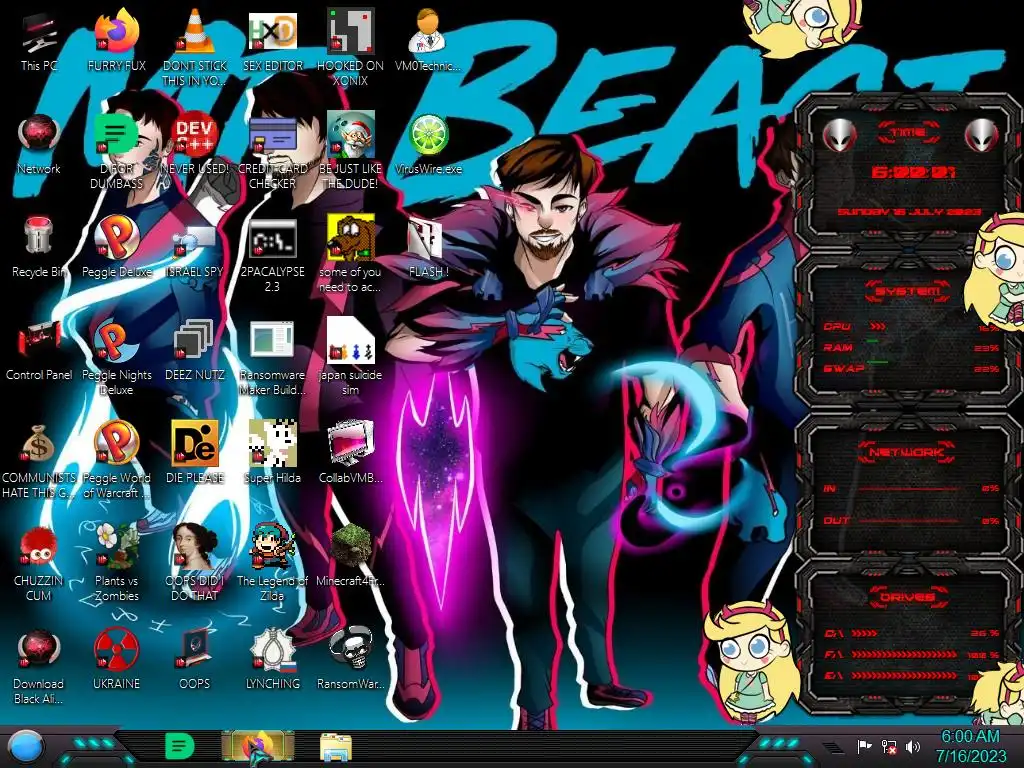The width and height of the screenshot is (1024, 768).
Task: Click the Start orb button
Action: click(24, 748)
